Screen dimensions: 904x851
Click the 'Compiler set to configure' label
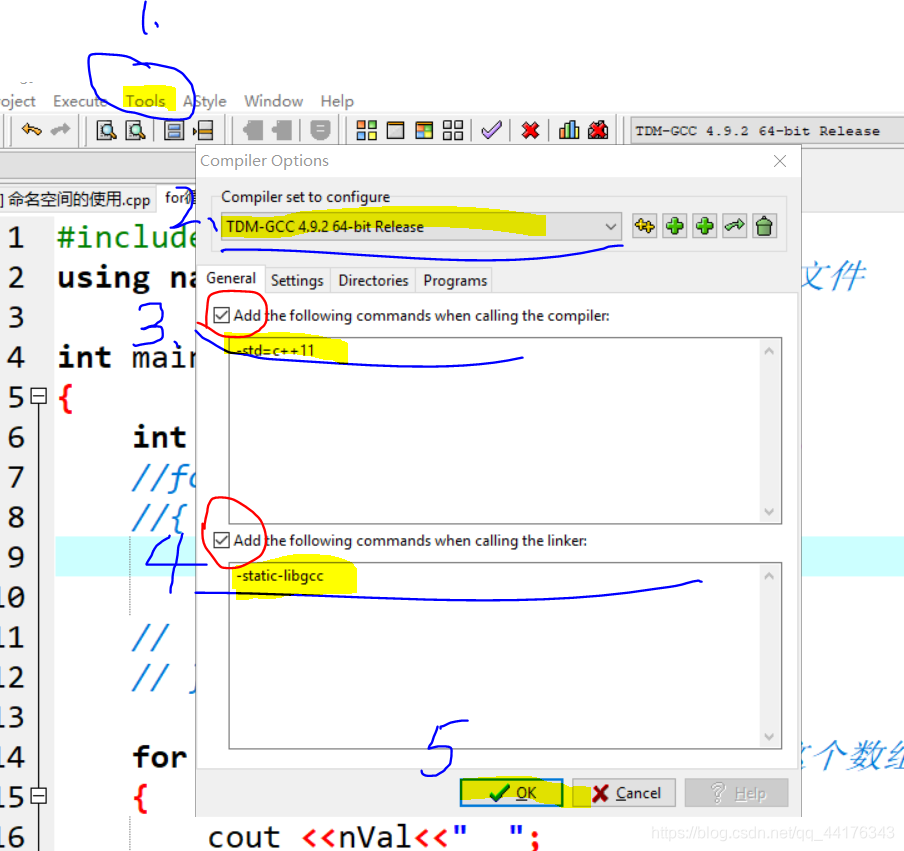click(306, 197)
